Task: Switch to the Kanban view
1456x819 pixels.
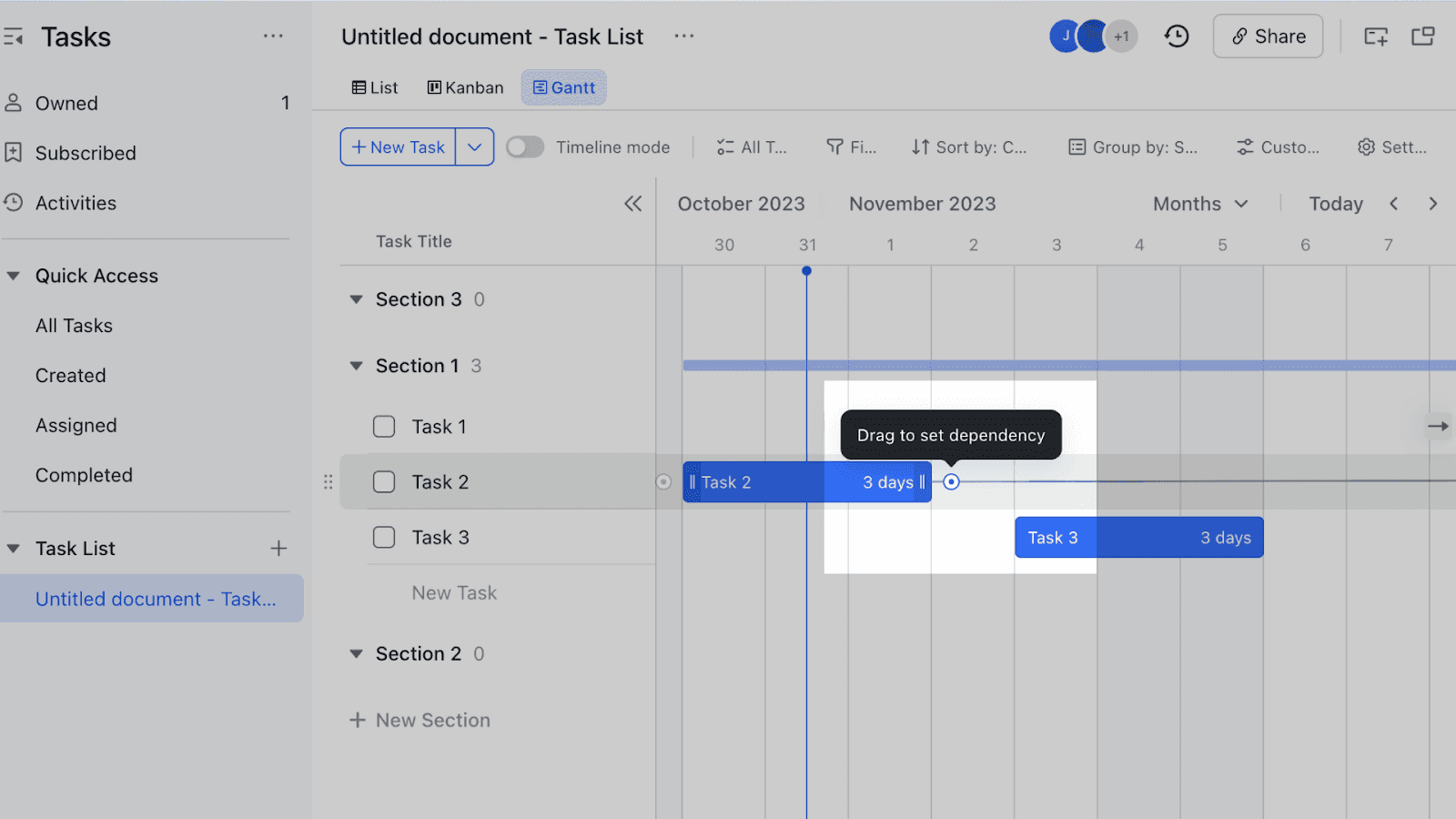Action: (x=464, y=86)
